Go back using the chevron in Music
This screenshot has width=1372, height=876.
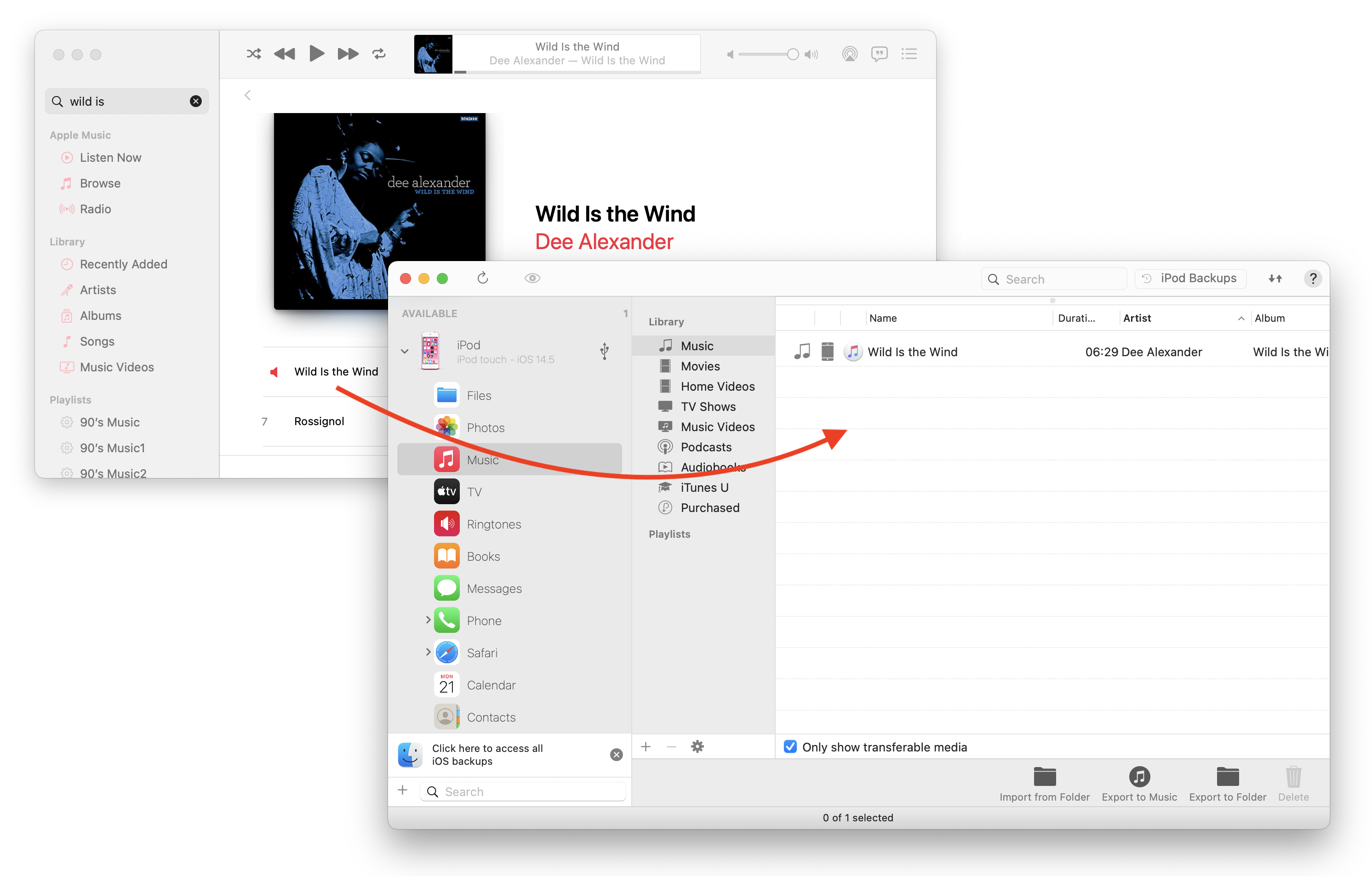coord(247,95)
